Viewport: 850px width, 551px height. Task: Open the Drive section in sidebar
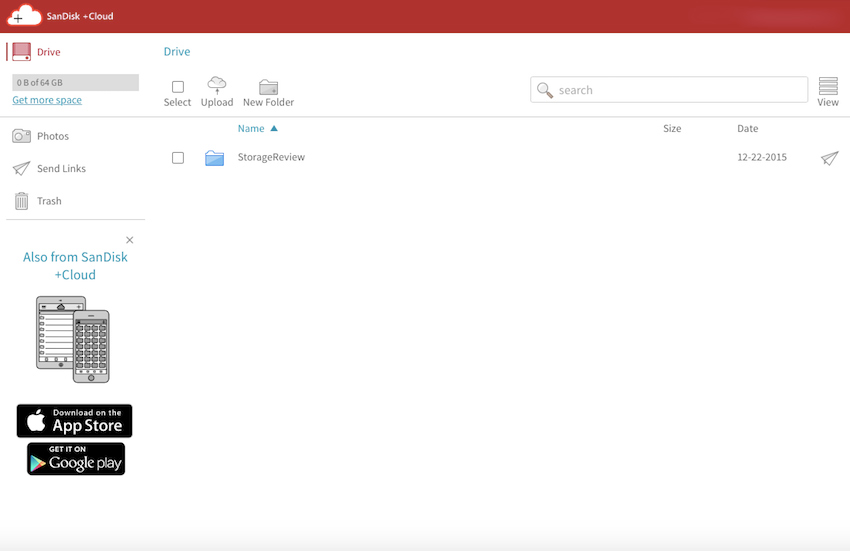tap(36, 52)
